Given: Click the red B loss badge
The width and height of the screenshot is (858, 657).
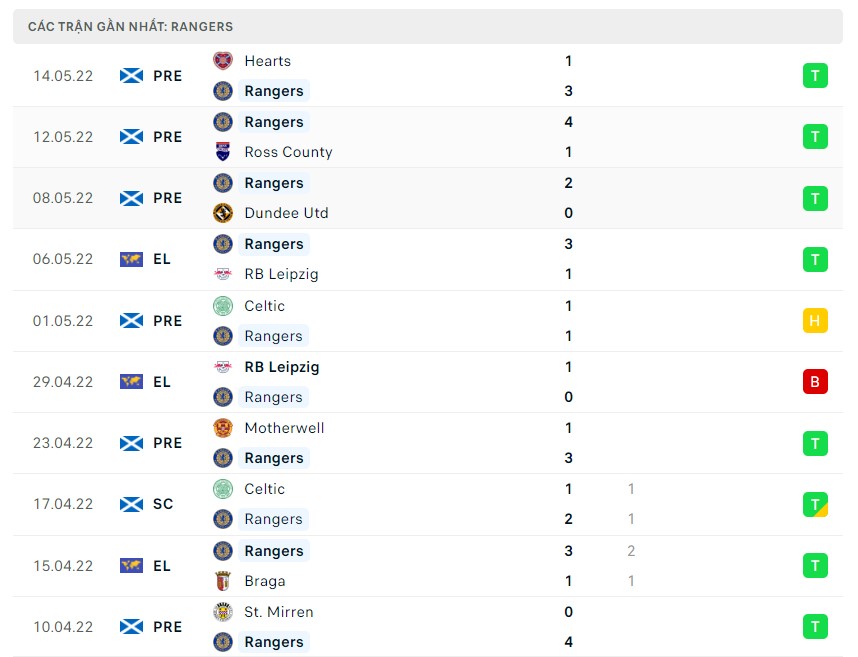Looking at the screenshot, I should 815,382.
